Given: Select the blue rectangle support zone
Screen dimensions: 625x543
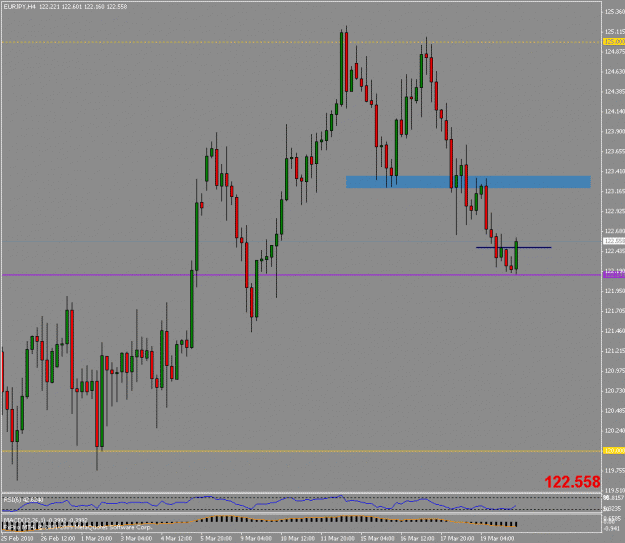Looking at the screenshot, I should click(468, 182).
